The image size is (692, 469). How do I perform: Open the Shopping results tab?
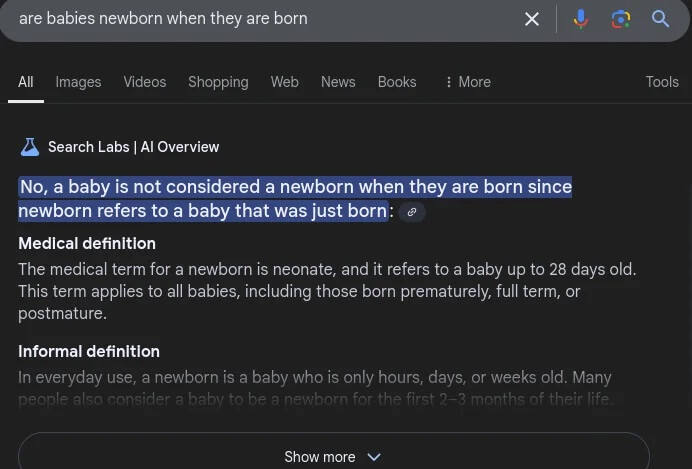pyautogui.click(x=218, y=82)
